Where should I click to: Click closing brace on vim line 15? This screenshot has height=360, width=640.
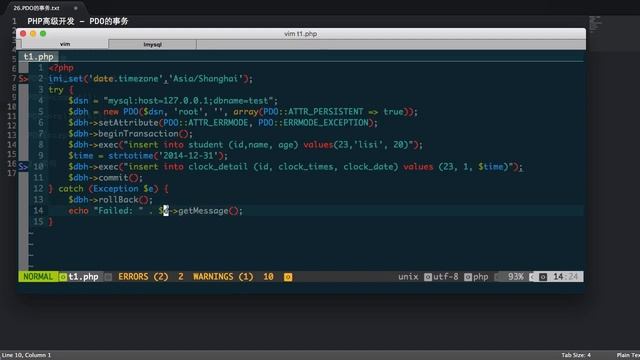coord(51,222)
